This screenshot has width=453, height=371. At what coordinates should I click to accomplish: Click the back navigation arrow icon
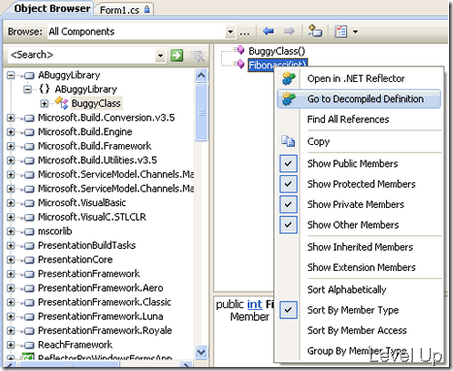pos(268,31)
